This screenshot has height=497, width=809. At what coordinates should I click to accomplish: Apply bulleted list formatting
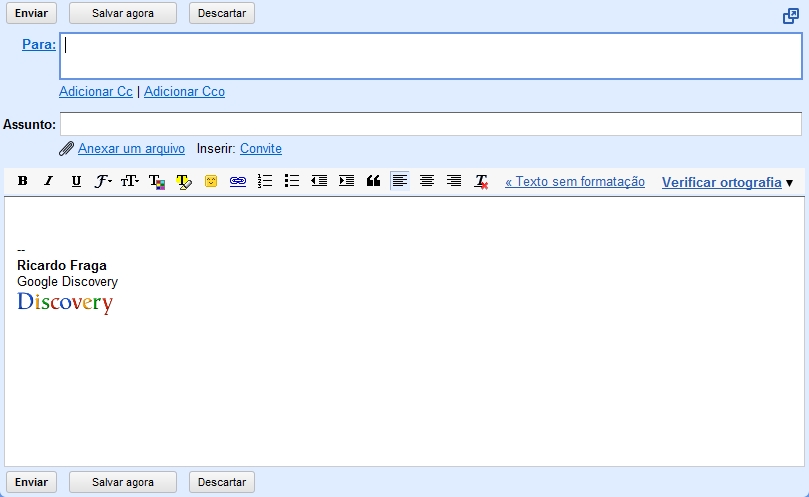[x=292, y=182]
